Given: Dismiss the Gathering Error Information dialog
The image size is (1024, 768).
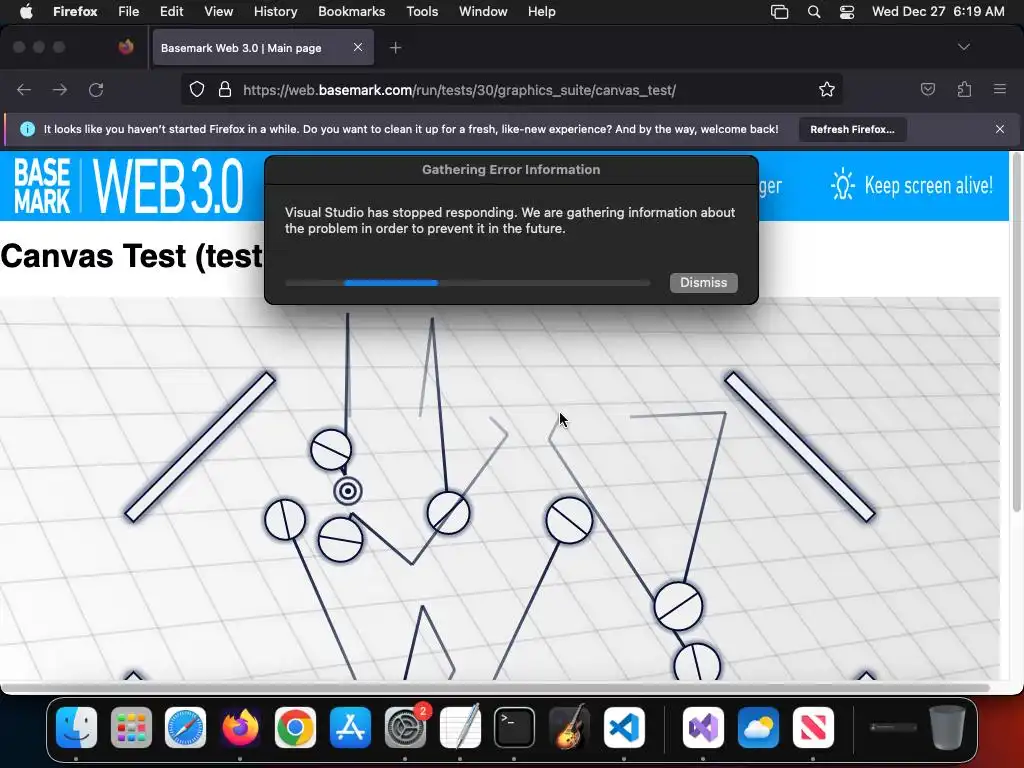Looking at the screenshot, I should 703,282.
